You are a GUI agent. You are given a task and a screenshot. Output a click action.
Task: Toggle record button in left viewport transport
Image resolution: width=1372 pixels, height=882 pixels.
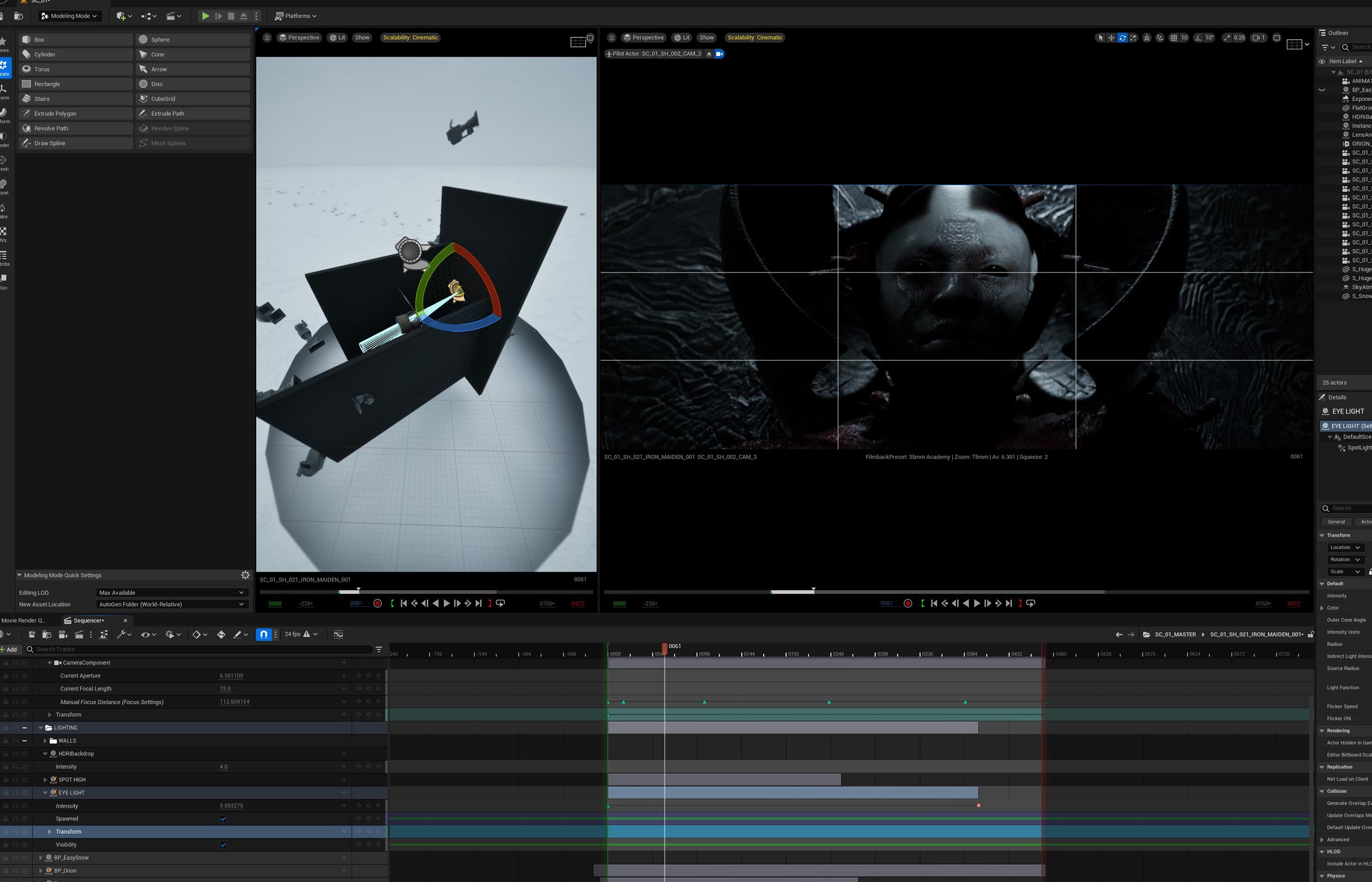[x=377, y=603]
